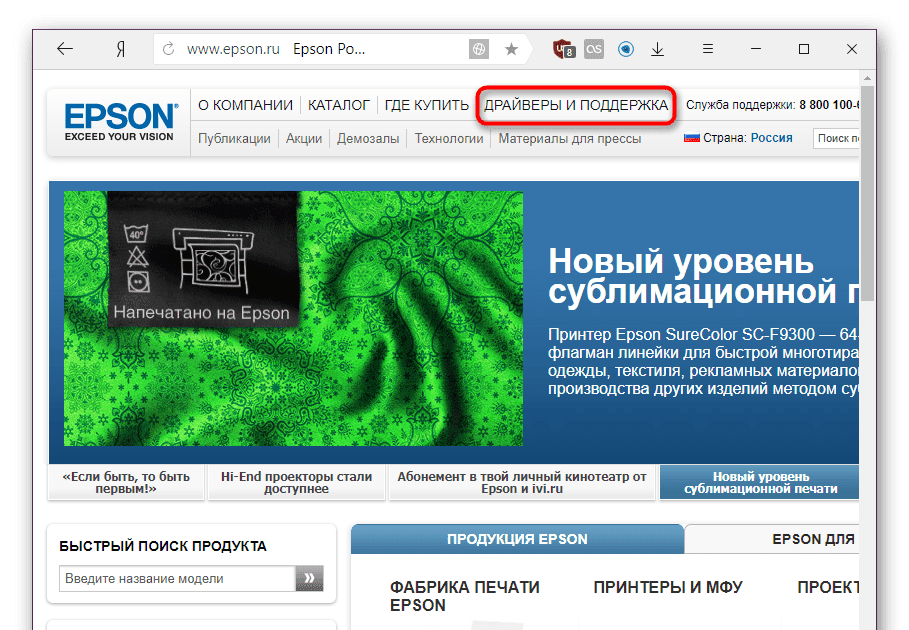
Task: Click the site search field Поиск
Action: pyautogui.click(x=836, y=138)
